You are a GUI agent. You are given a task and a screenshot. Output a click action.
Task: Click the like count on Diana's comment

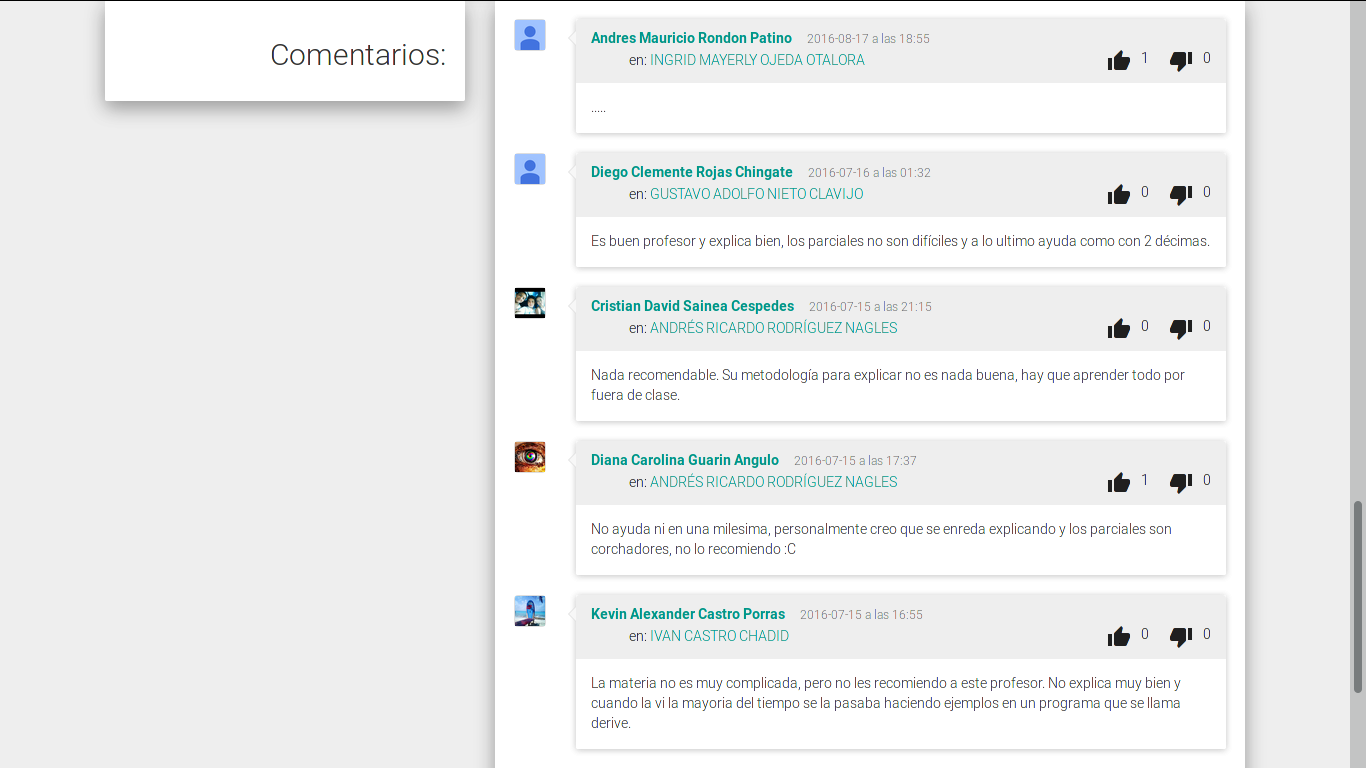(x=1145, y=480)
